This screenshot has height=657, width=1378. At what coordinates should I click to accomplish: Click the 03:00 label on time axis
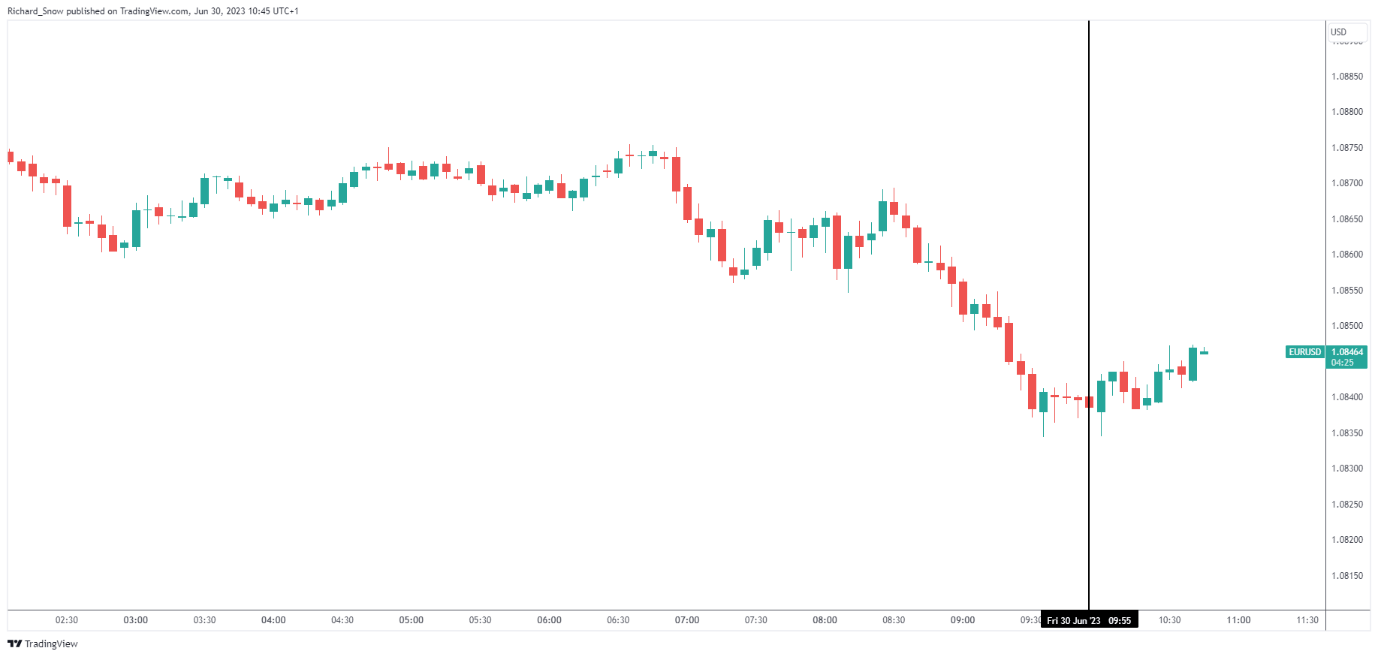click(x=136, y=620)
